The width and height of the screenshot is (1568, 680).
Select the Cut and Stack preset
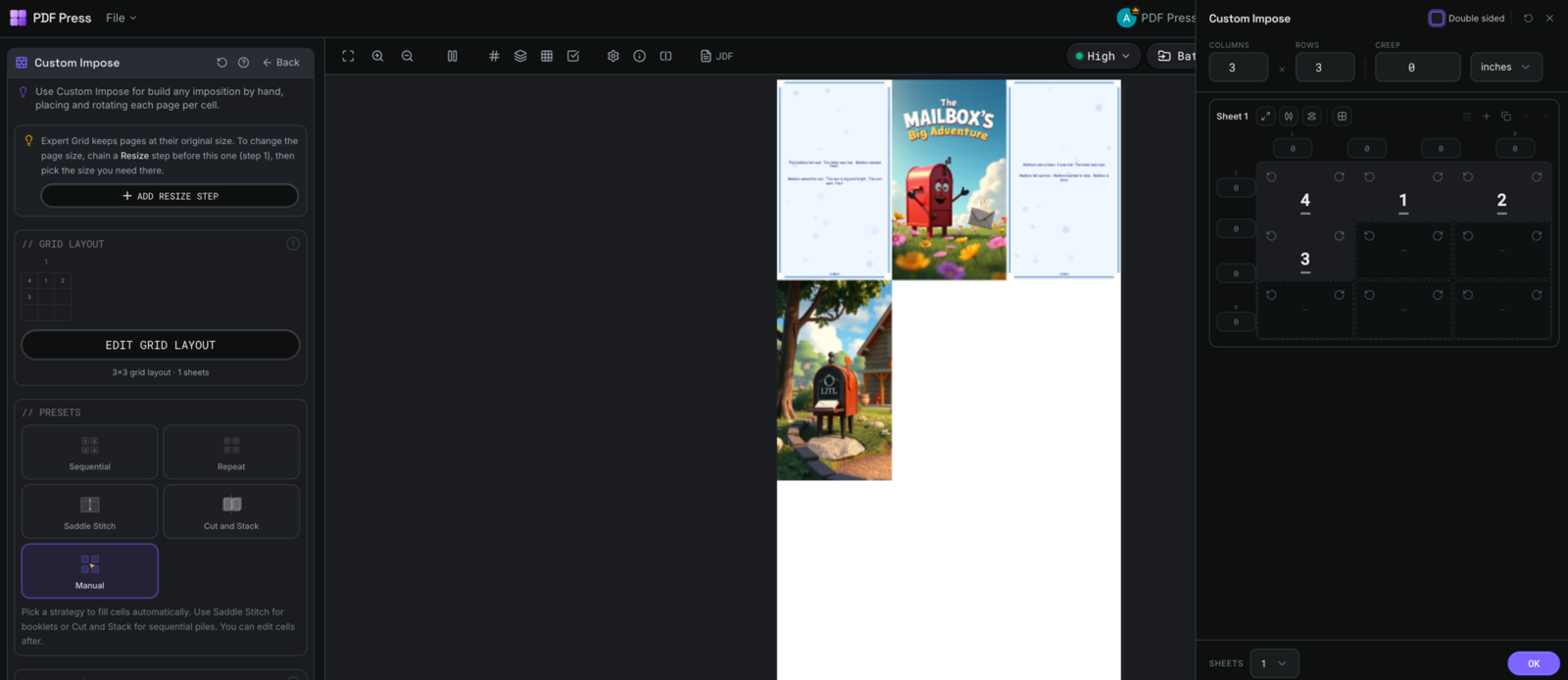click(x=231, y=511)
